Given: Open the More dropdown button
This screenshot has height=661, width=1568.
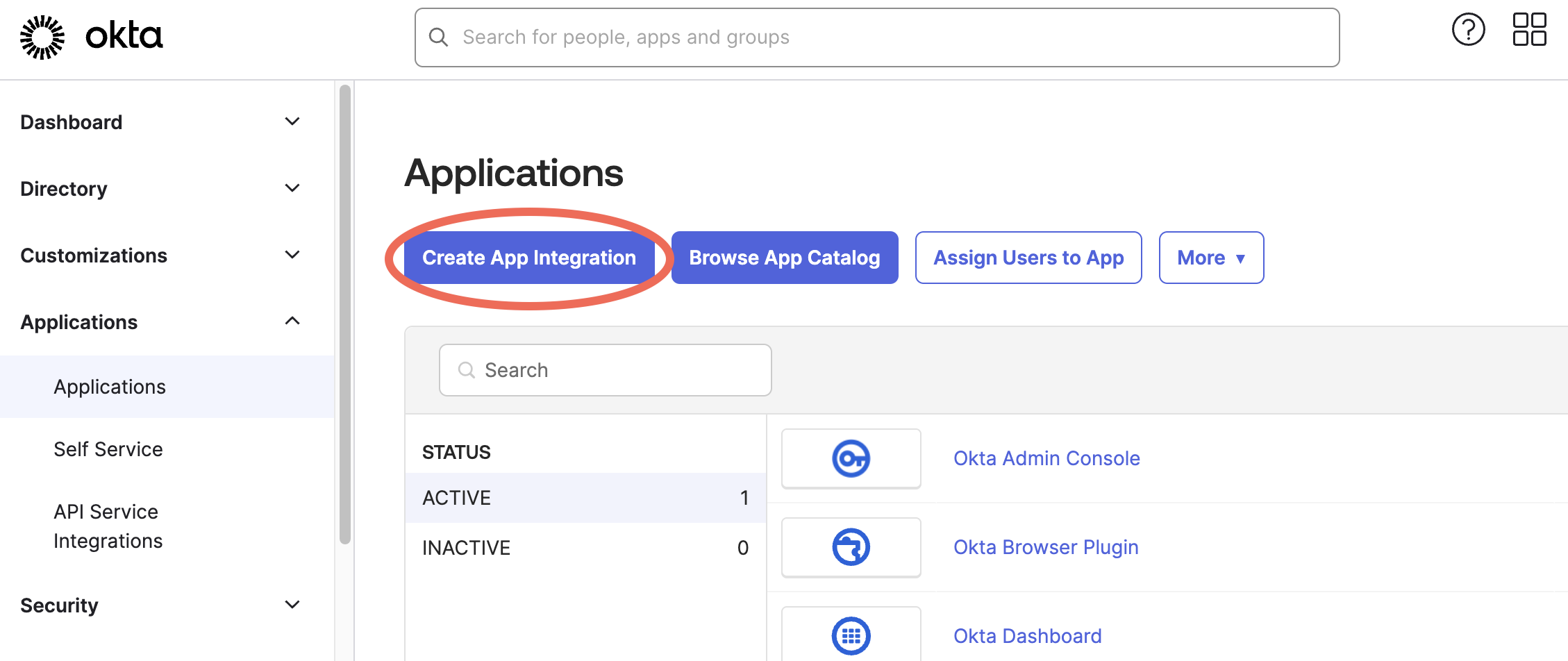Looking at the screenshot, I should pos(1211,258).
